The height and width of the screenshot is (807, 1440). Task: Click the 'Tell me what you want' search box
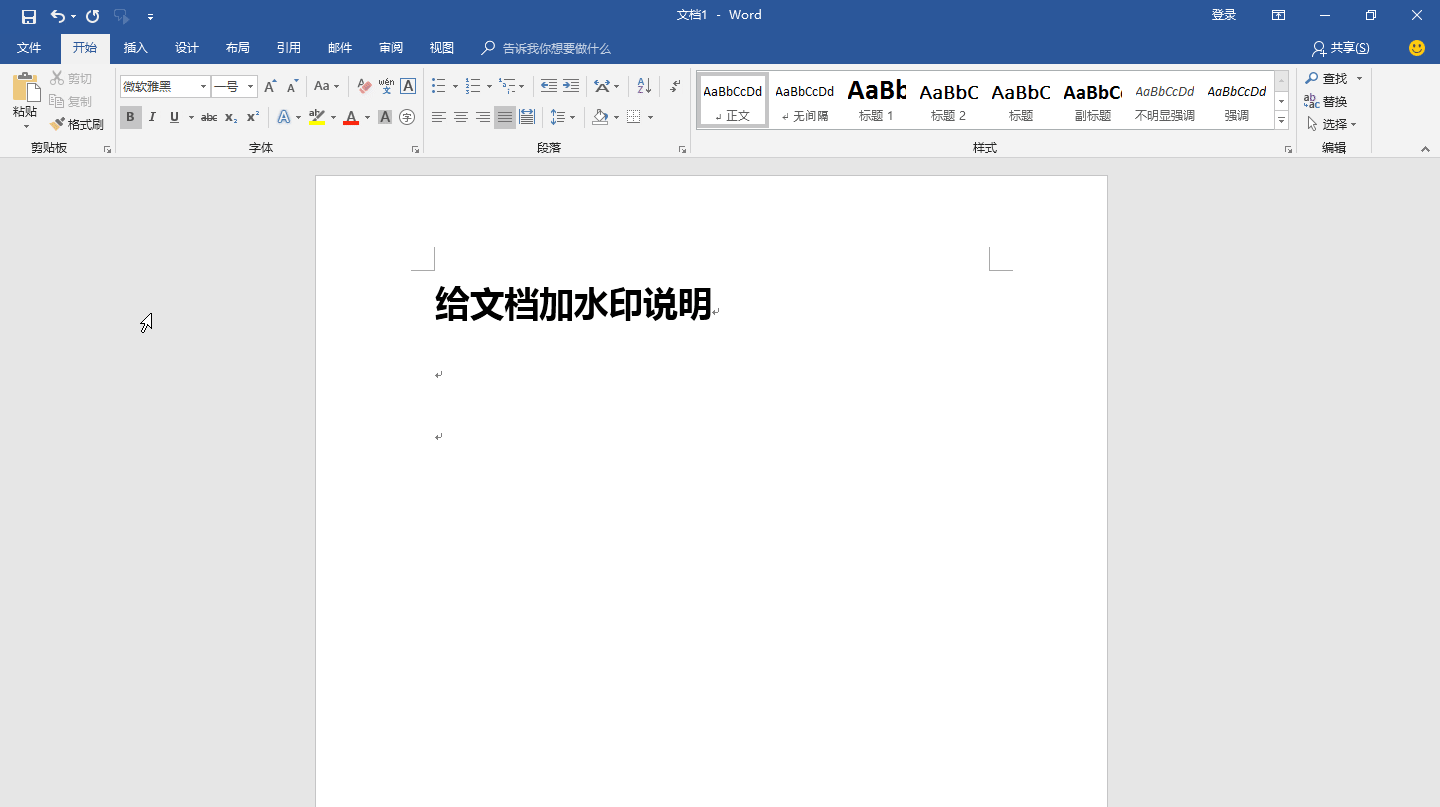coord(556,48)
